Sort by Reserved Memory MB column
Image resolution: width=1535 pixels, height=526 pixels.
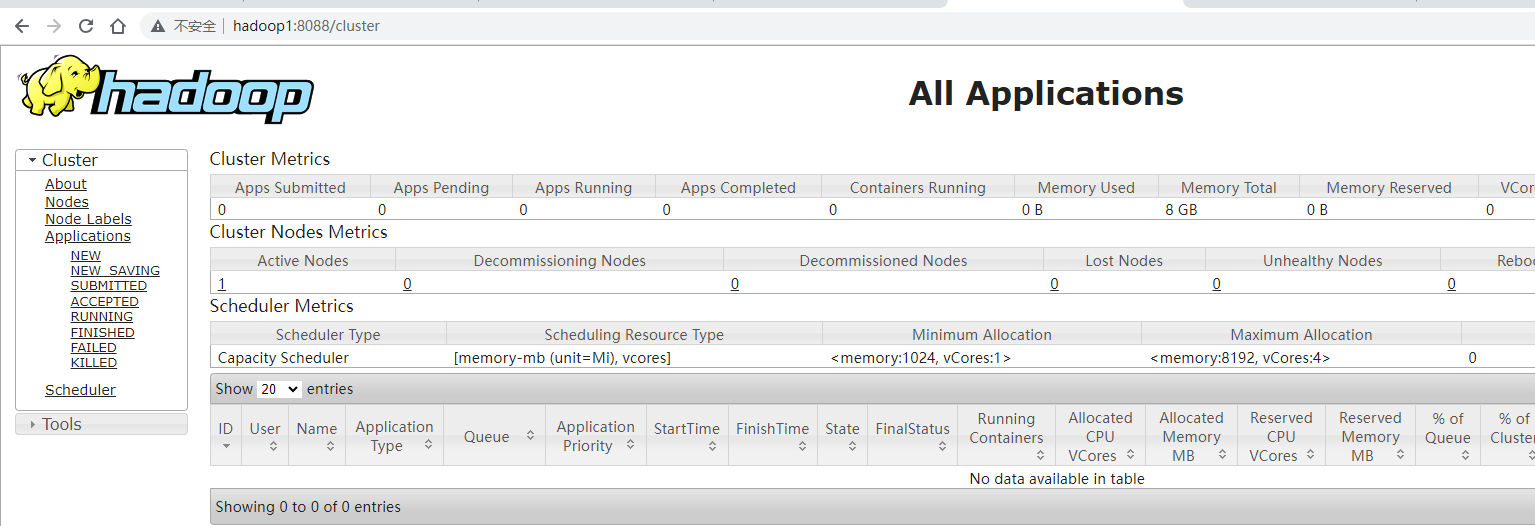pyautogui.click(x=1370, y=436)
